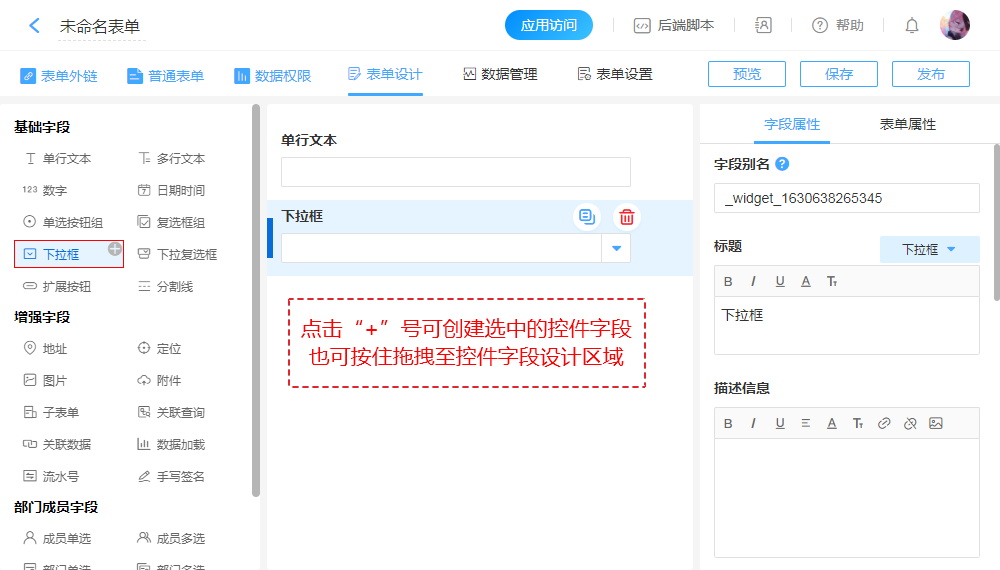Click the blue help icon beside 字段别名
This screenshot has width=1000, height=570.
point(782,164)
